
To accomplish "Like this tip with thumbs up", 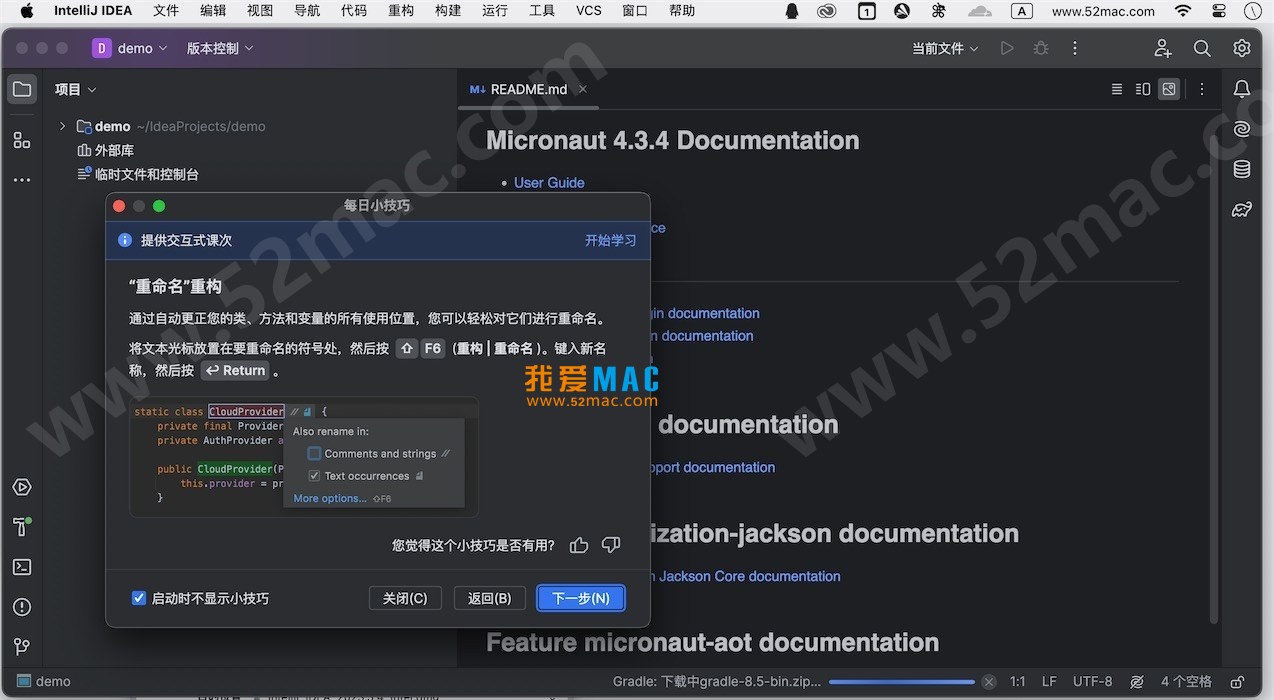I will (x=579, y=545).
